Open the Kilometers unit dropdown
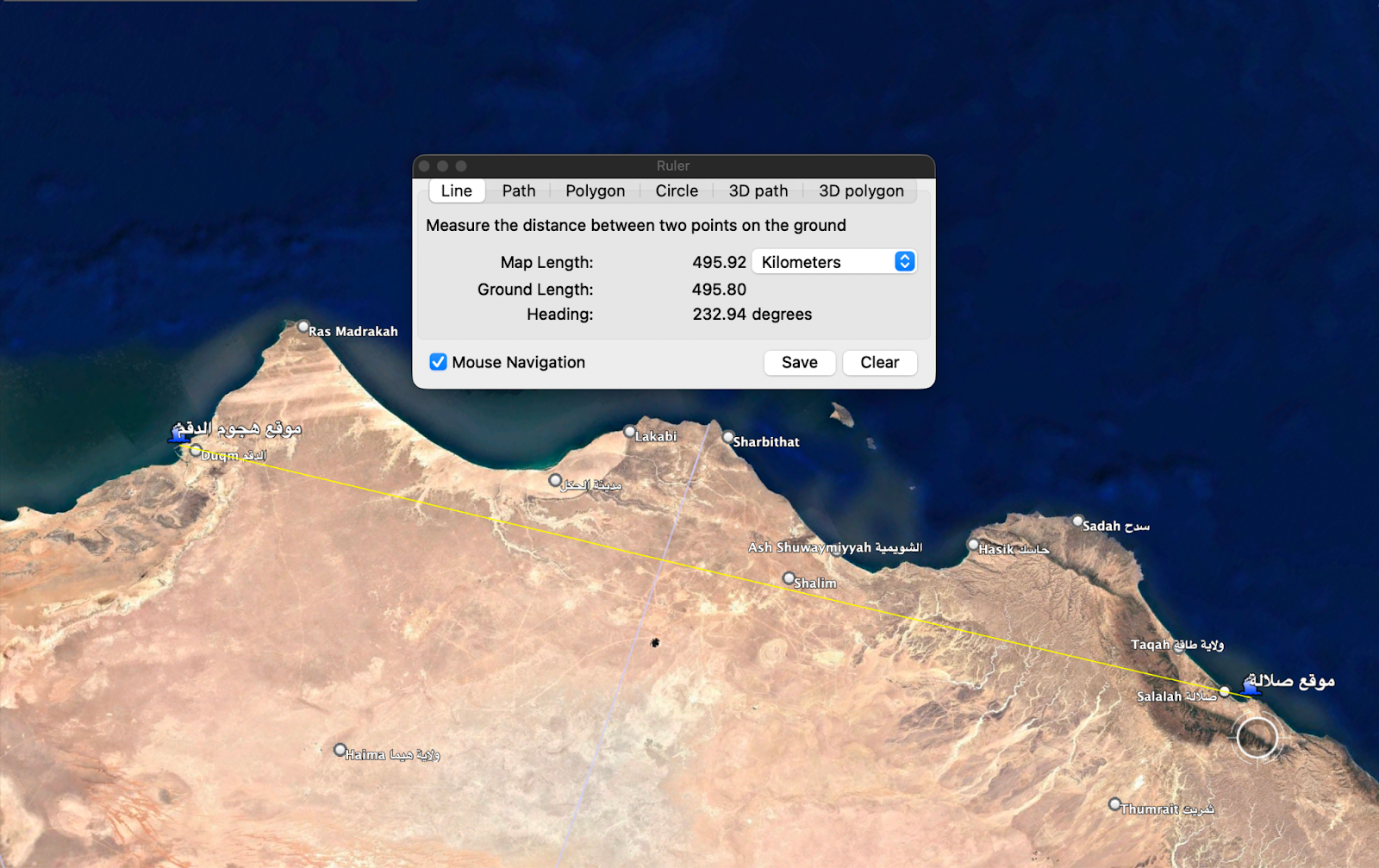 coord(833,262)
